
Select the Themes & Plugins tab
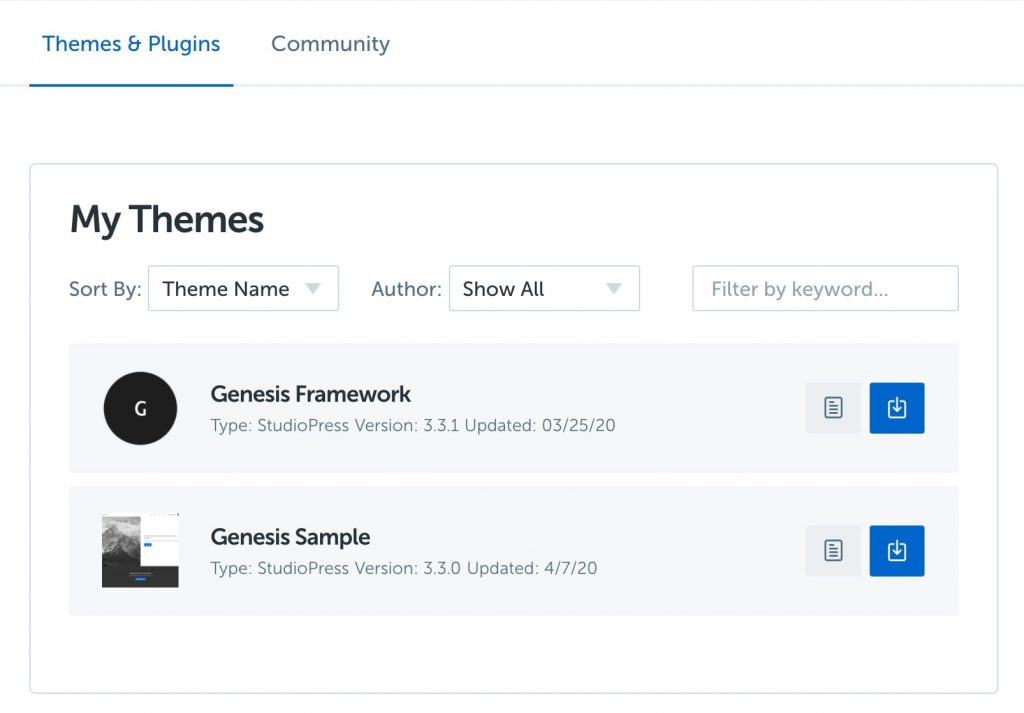(131, 44)
